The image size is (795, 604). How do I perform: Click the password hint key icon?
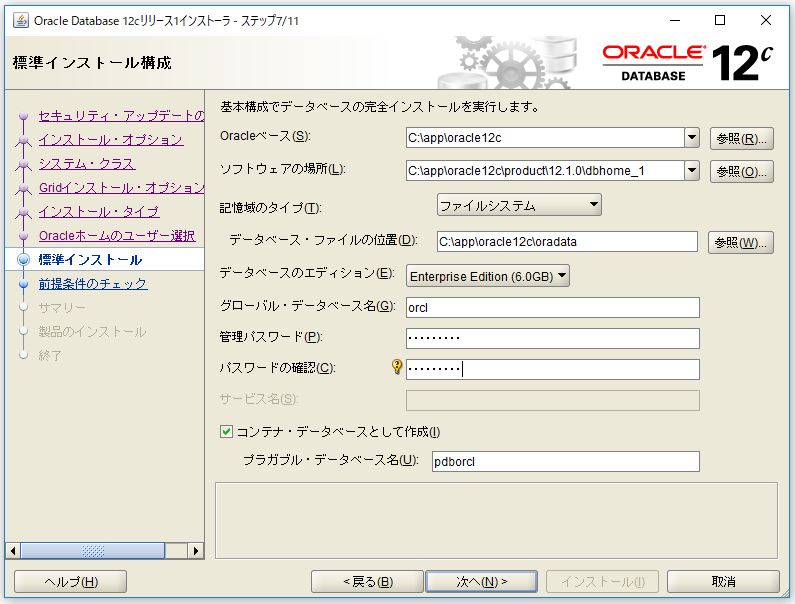click(397, 367)
